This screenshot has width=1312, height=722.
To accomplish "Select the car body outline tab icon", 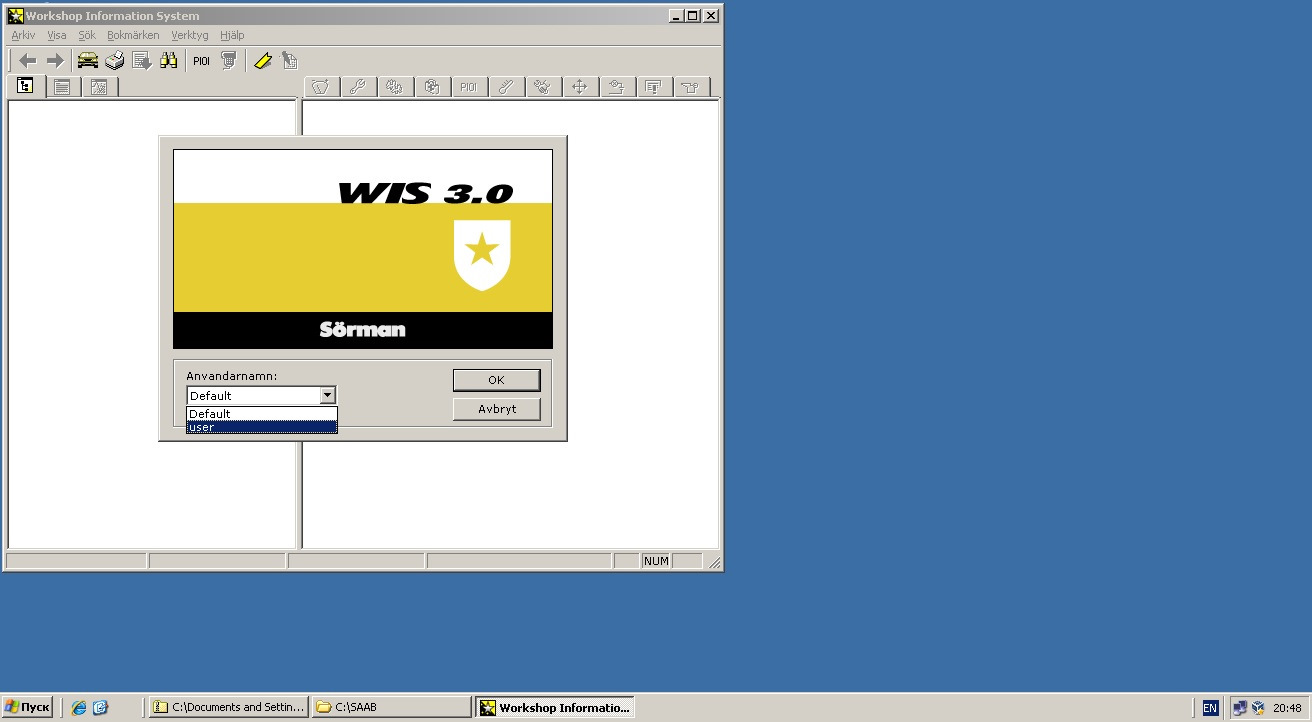I will click(x=320, y=87).
